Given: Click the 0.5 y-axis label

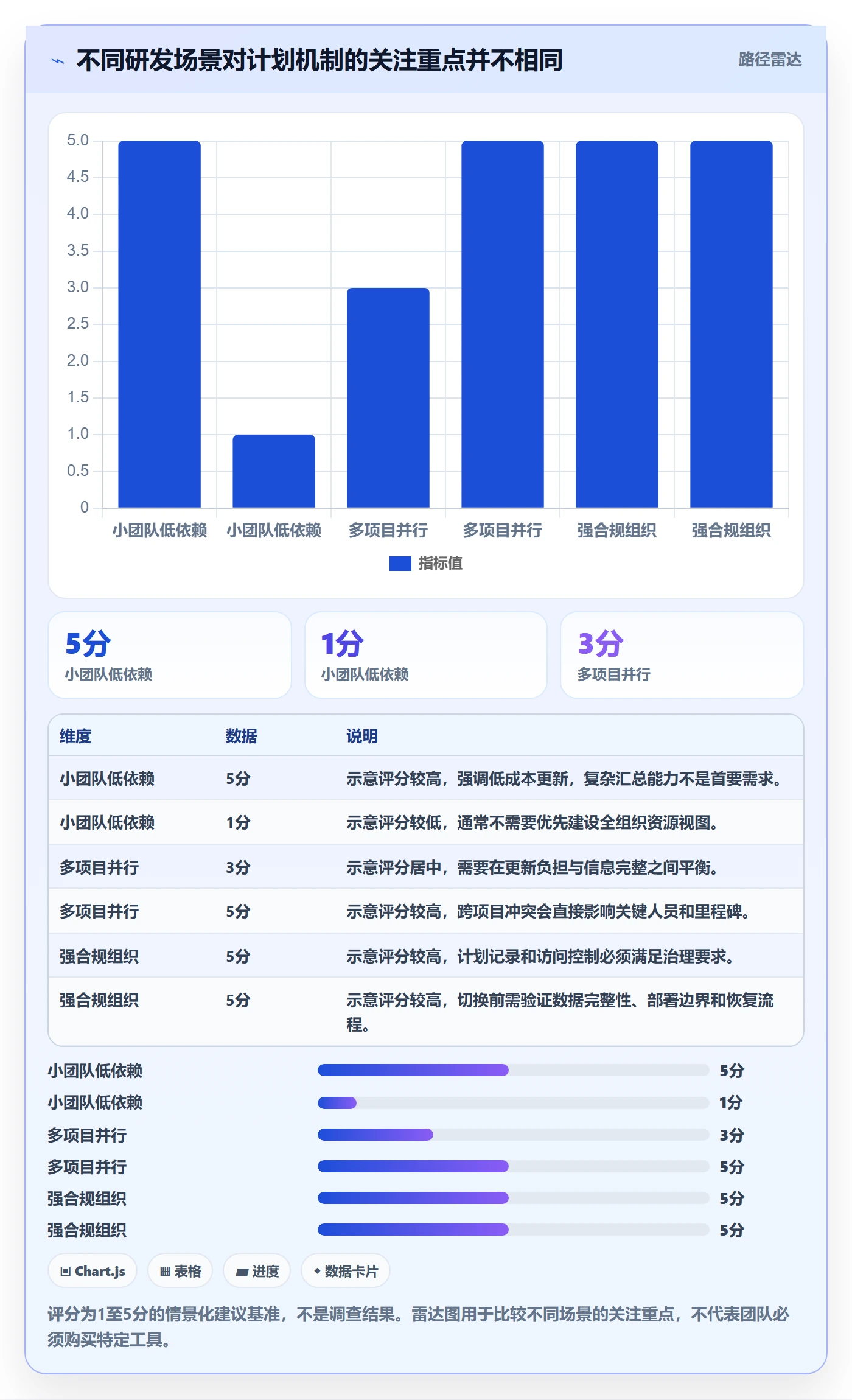Looking at the screenshot, I should (x=78, y=471).
